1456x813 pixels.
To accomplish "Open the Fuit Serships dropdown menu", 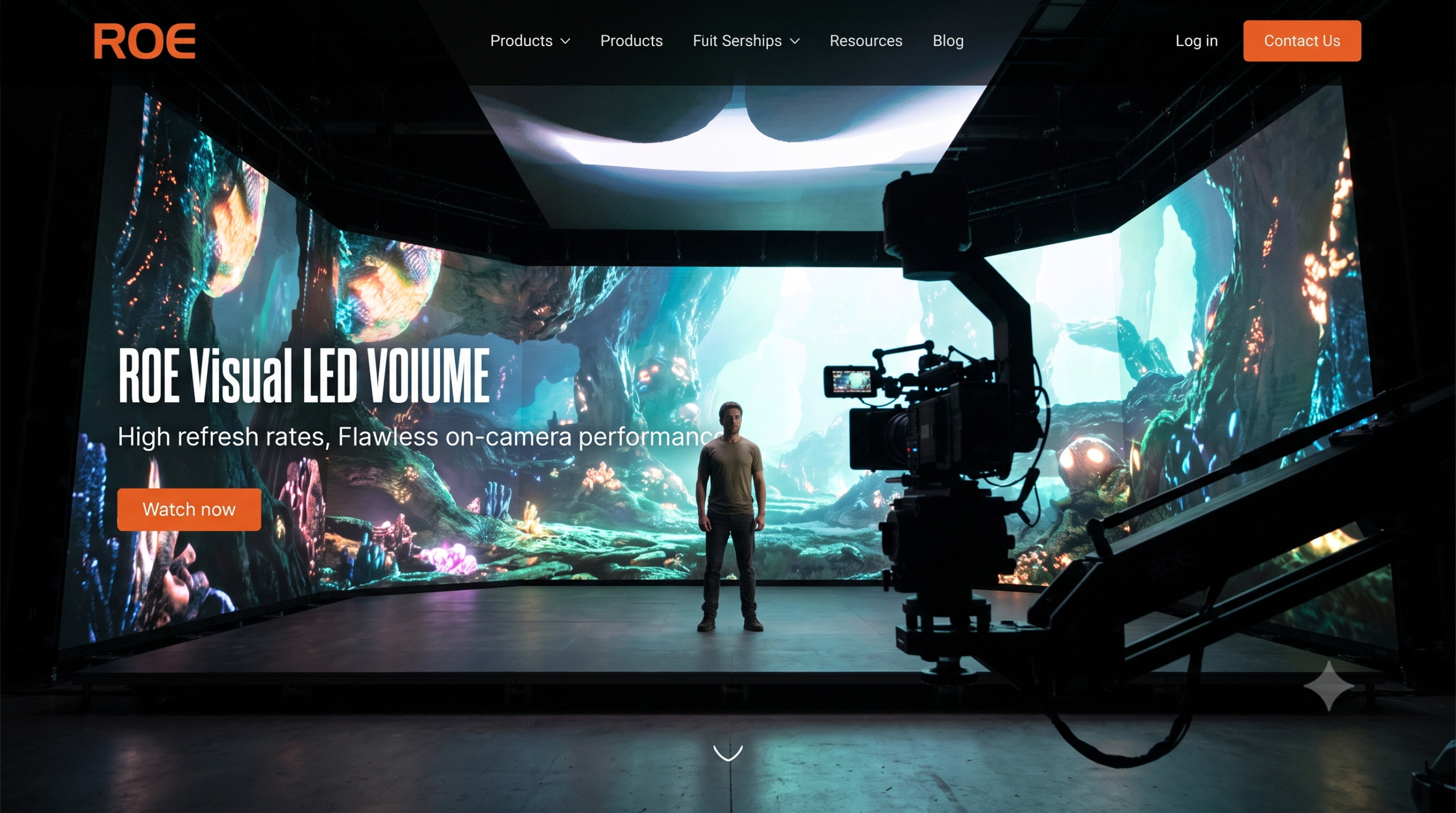I will point(746,41).
